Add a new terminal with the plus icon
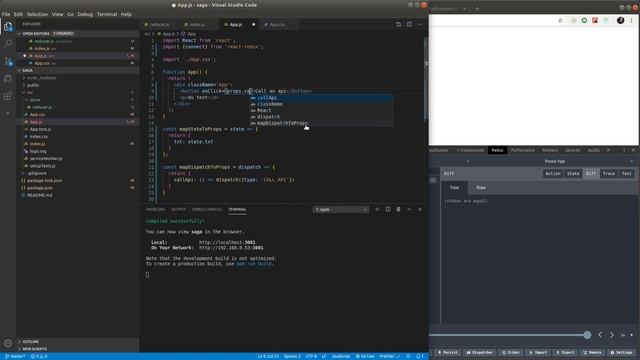The height and width of the screenshot is (360, 640). [377, 209]
